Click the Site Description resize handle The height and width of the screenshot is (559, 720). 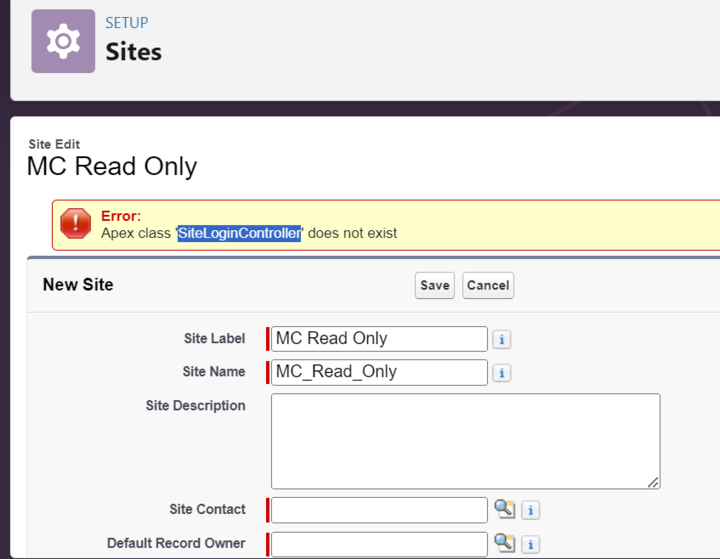click(653, 482)
